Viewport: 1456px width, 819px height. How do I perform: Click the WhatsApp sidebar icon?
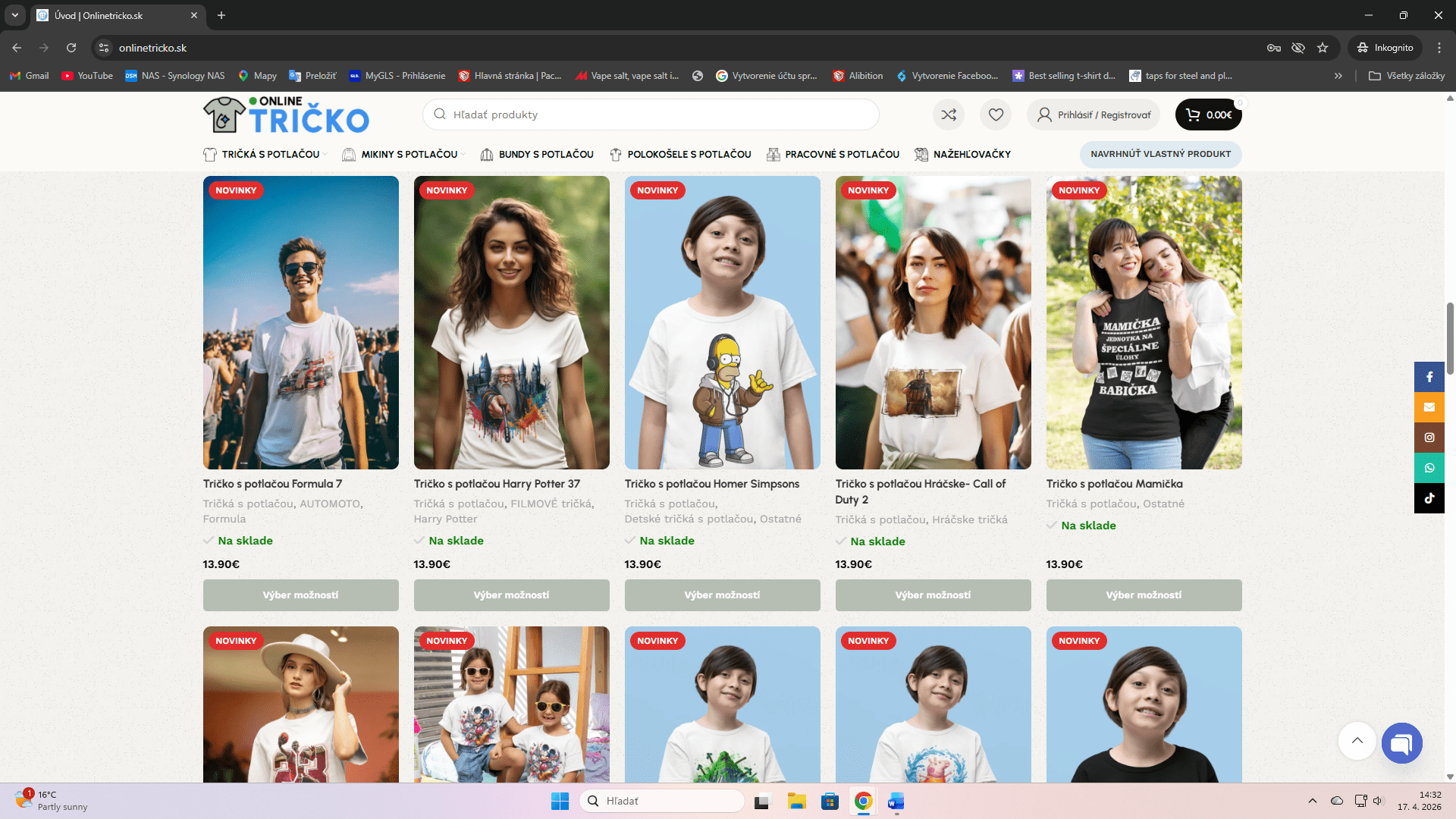pos(1429,468)
